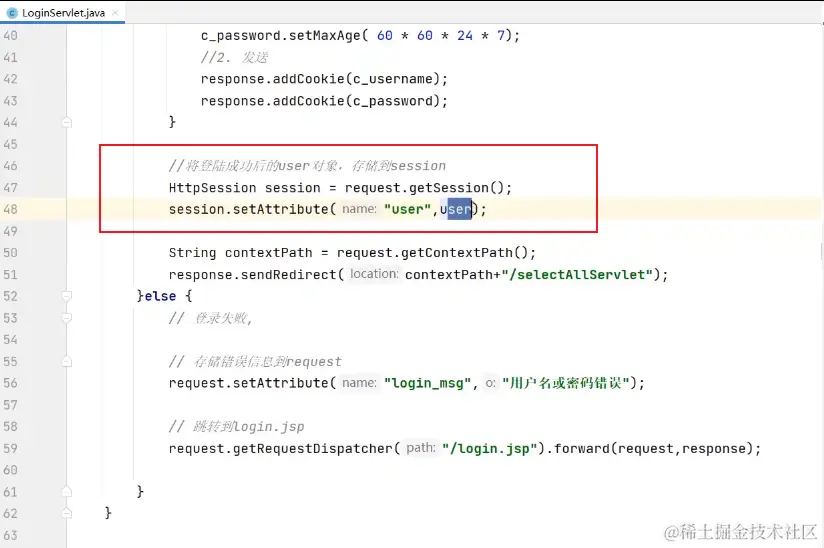The height and width of the screenshot is (548, 824).
Task: Click line number 48 in the gutter
Action: [11, 209]
